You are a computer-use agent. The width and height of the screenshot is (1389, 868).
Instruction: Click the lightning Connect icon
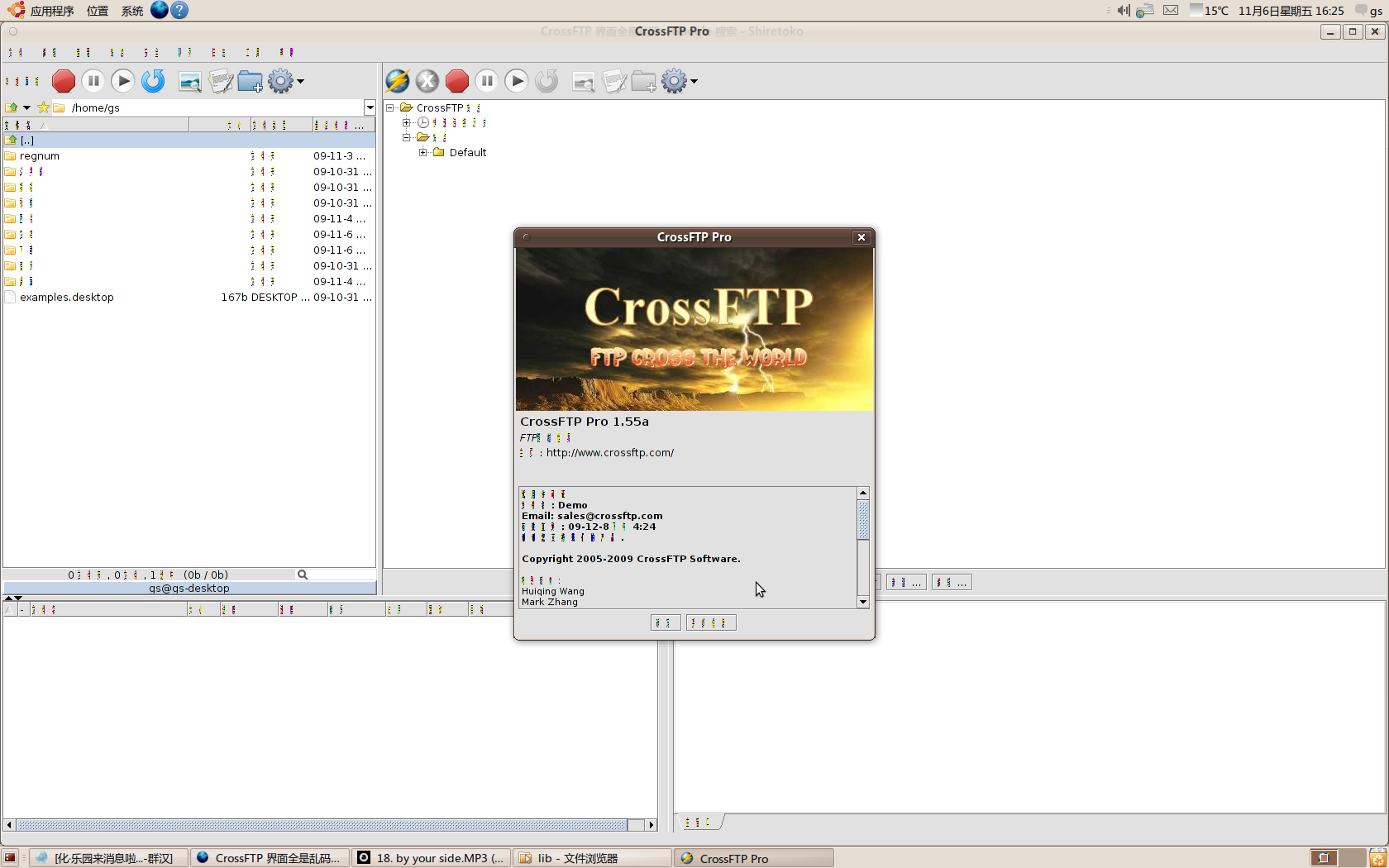[x=398, y=81]
